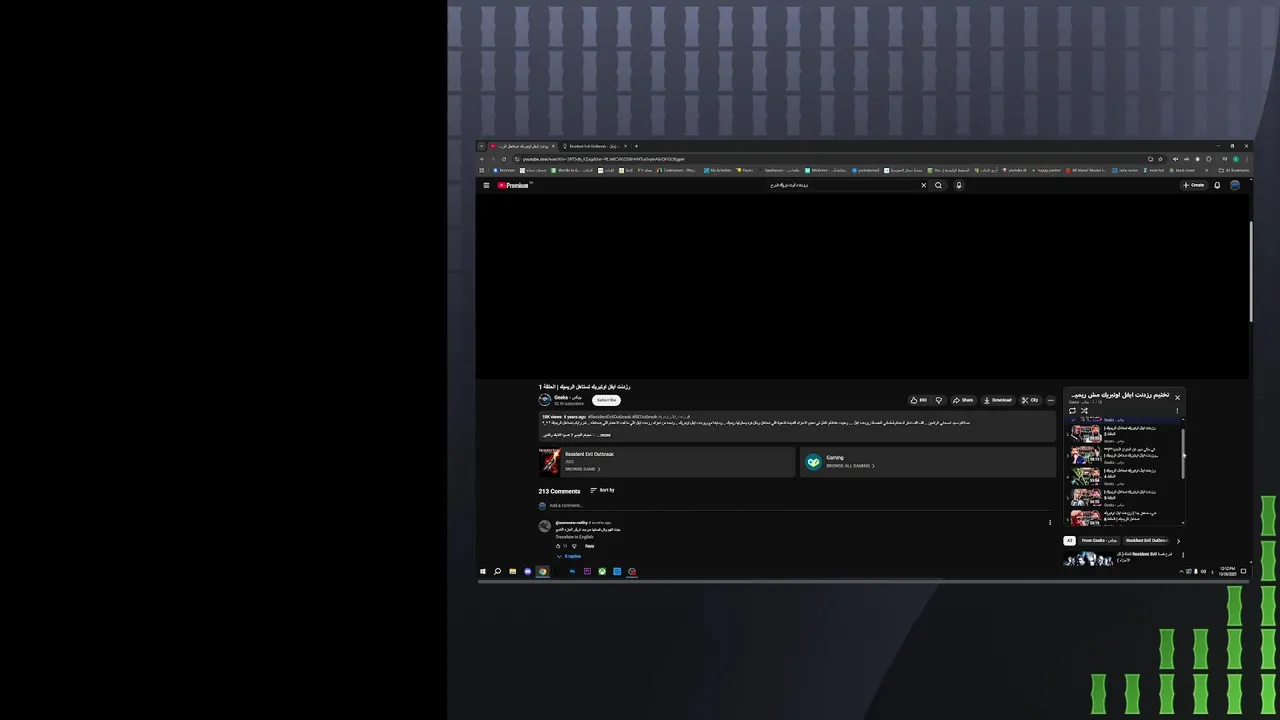Open the Windows Start menu

pos(483,572)
